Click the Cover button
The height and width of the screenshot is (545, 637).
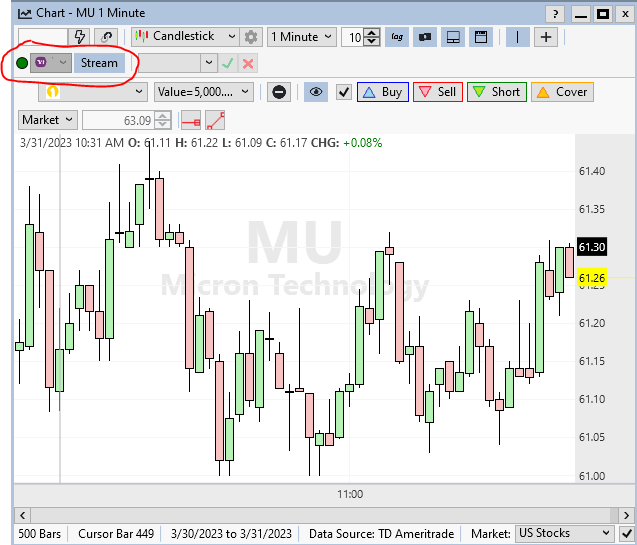(x=563, y=92)
